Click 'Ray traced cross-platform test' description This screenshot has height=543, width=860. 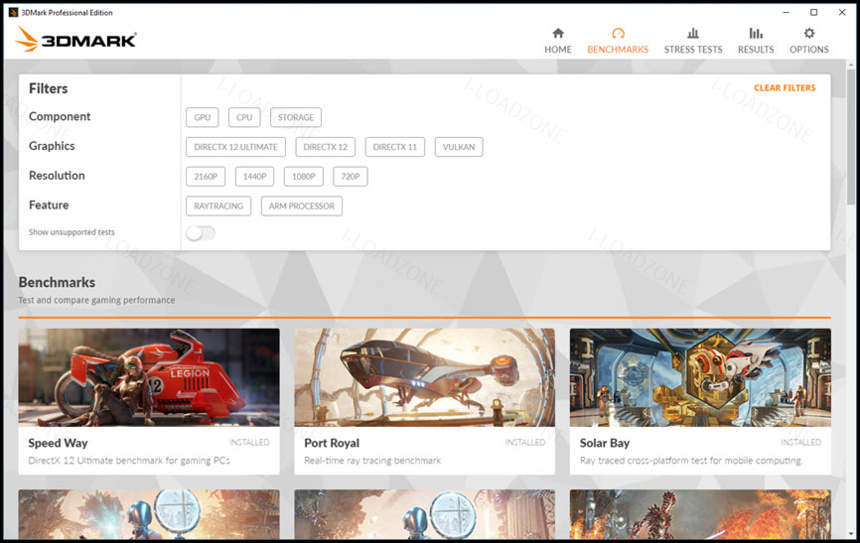click(x=691, y=461)
